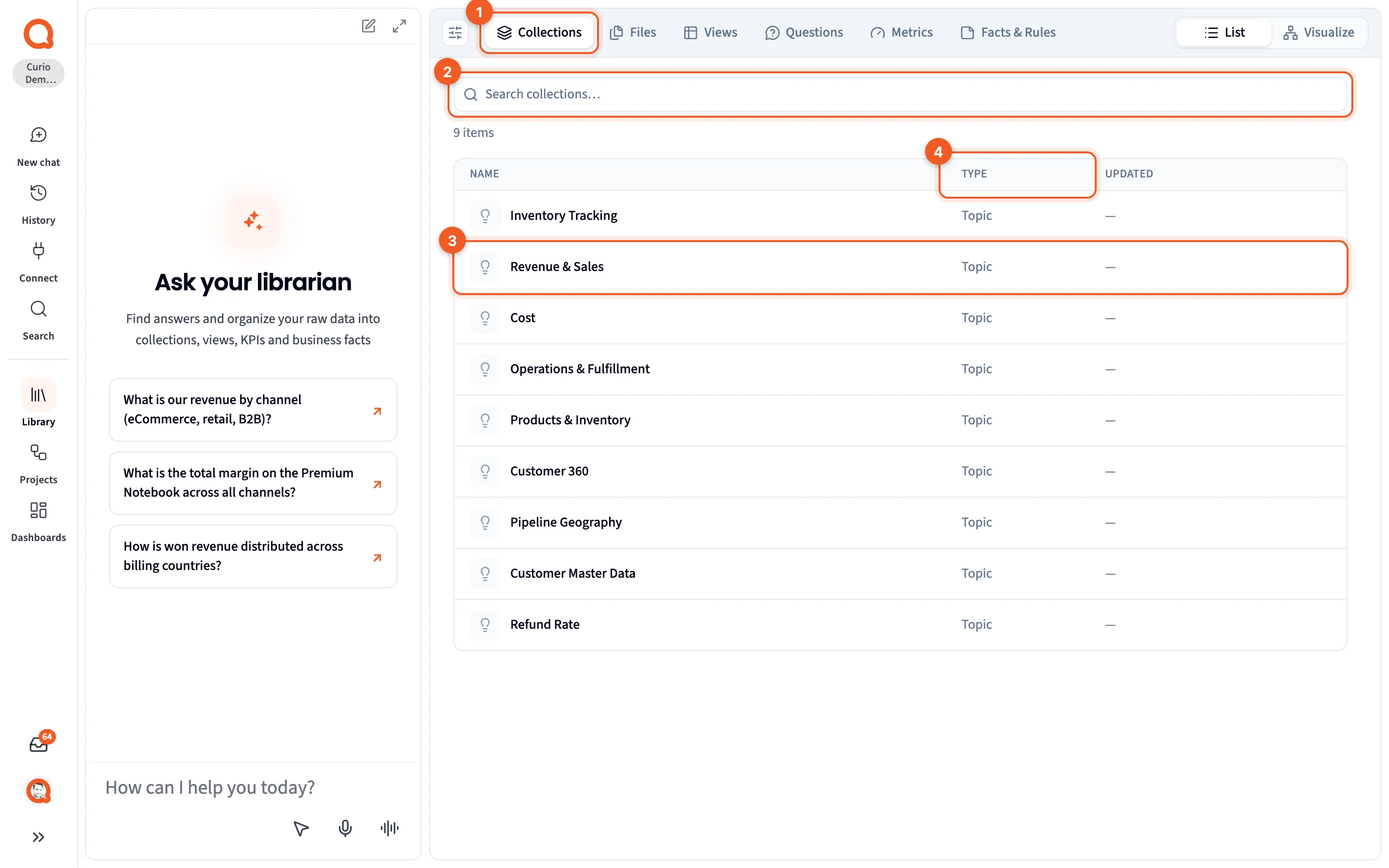1389x868 pixels.
Task: Click the lightbulb icon beside Refund Rate
Action: [485, 624]
